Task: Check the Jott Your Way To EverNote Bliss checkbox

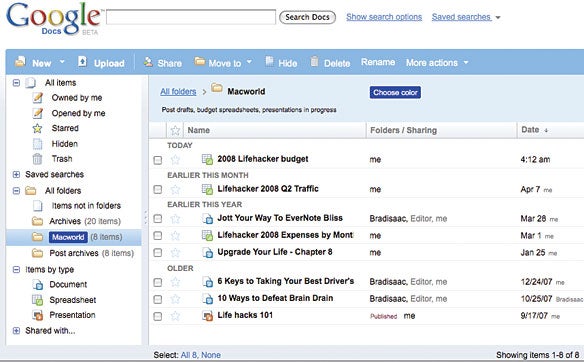Action: (x=158, y=219)
